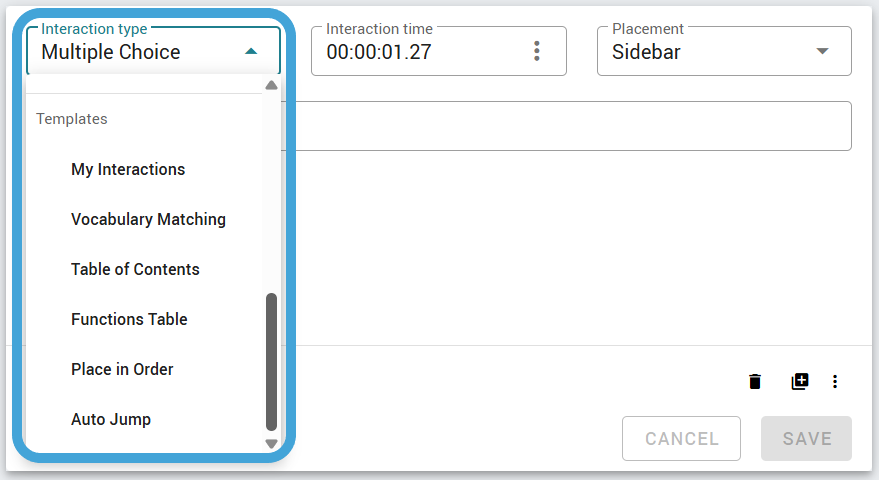Viewport: 879px width, 480px height.
Task: Click the dropdown list scrollbar thumb
Action: click(x=271, y=361)
